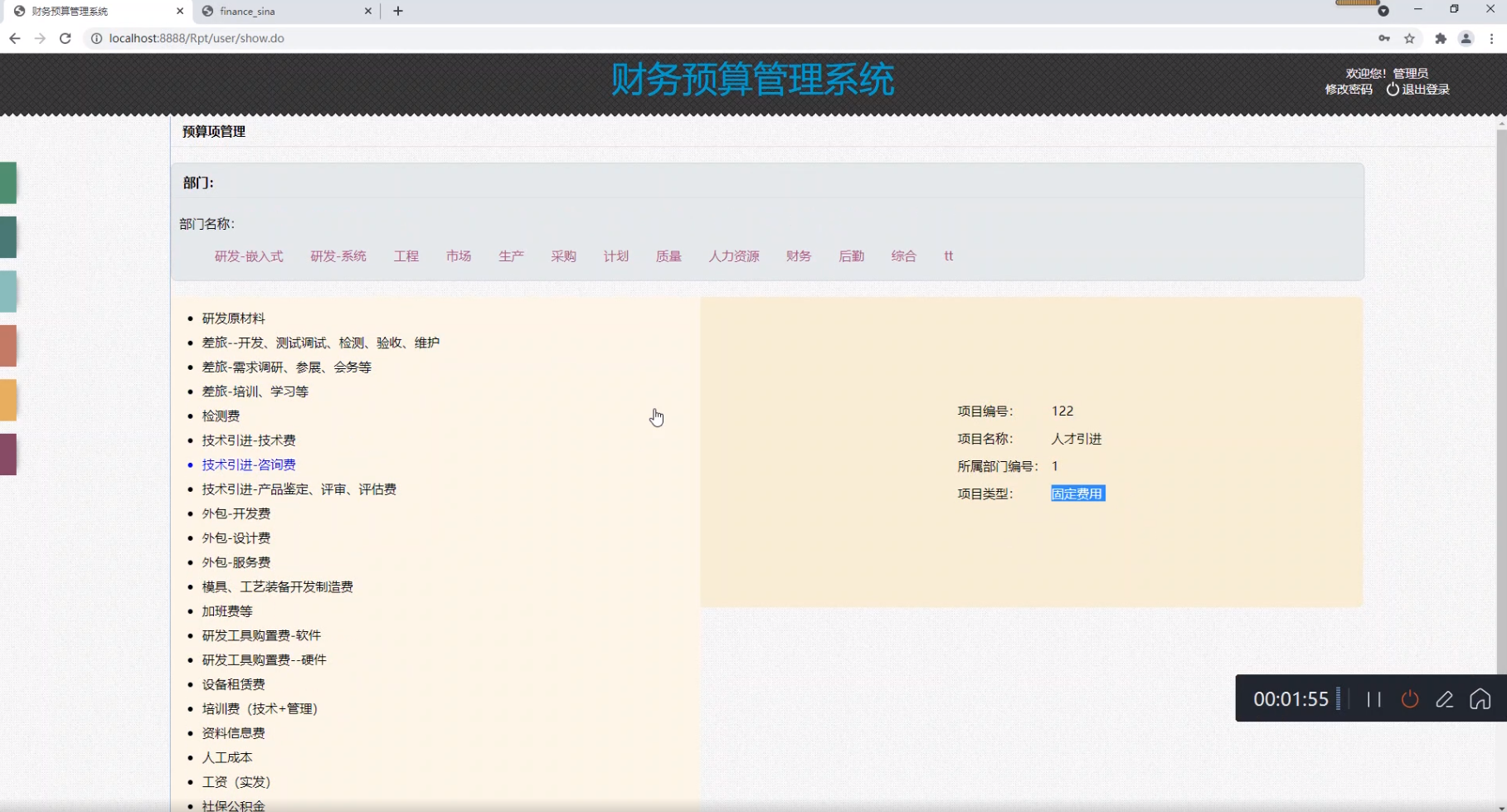Open budget item 外包-设计费
This screenshot has width=1507, height=812.
[x=236, y=538]
